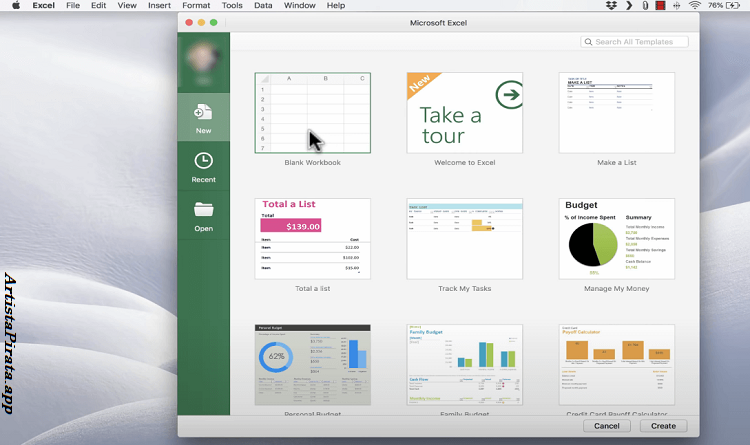Select the Make a List template
Viewport: 750px width, 445px height.
(x=617, y=113)
